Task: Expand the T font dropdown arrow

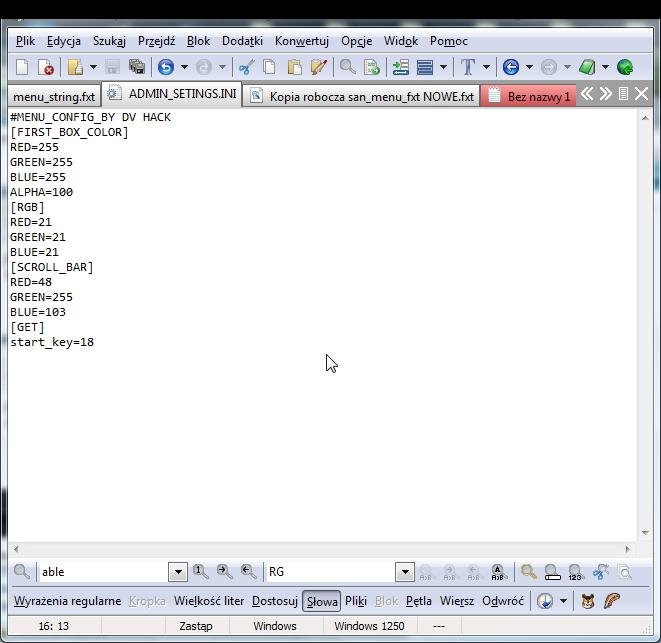Action: pos(486,67)
